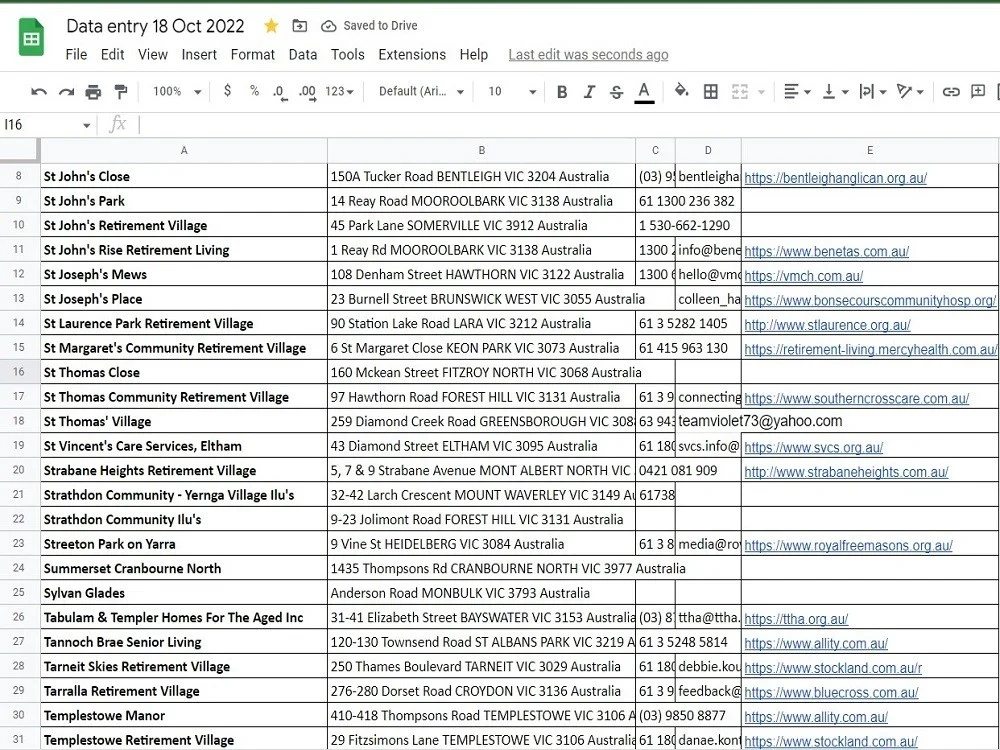Toggle italic formatting
This screenshot has width=1000, height=750.
589,92
